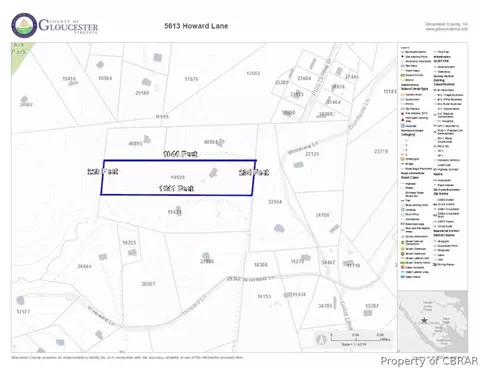Click the County of Gloucester seal logo

coord(24,26)
